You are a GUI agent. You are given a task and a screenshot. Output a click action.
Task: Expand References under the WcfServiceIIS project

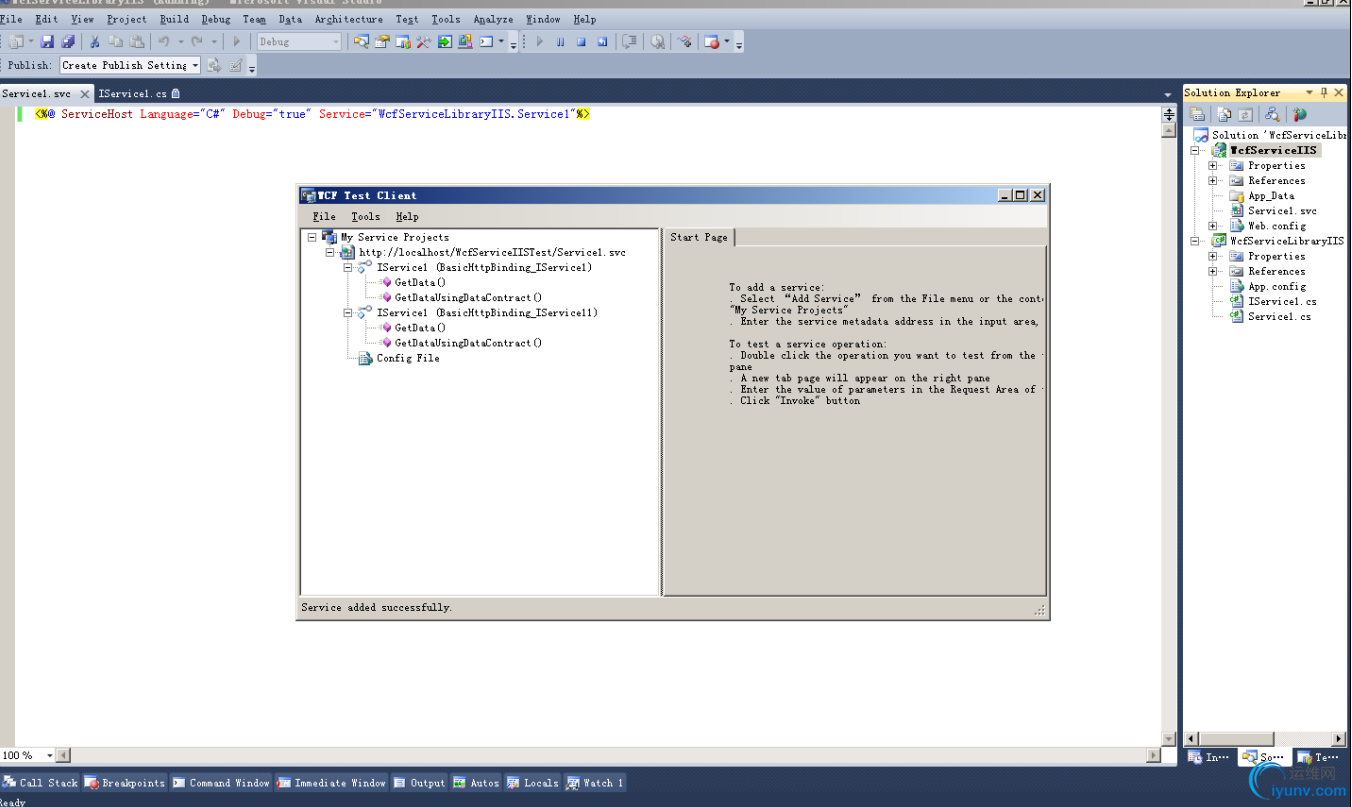(x=1213, y=181)
